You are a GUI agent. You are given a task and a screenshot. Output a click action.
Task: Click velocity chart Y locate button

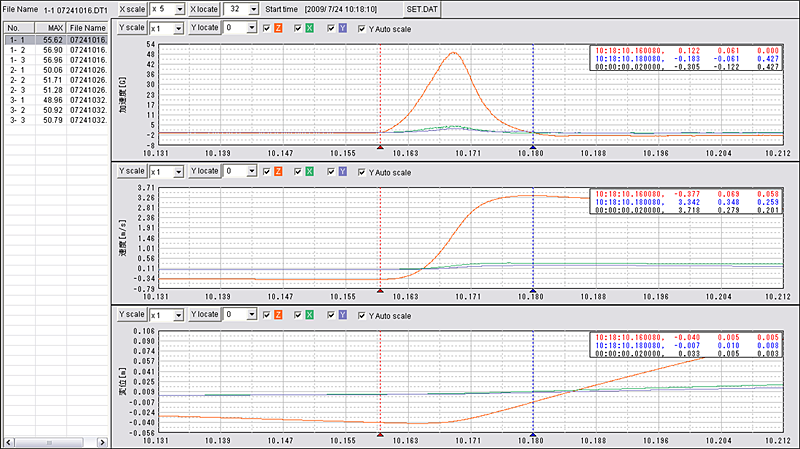[x=204, y=171]
